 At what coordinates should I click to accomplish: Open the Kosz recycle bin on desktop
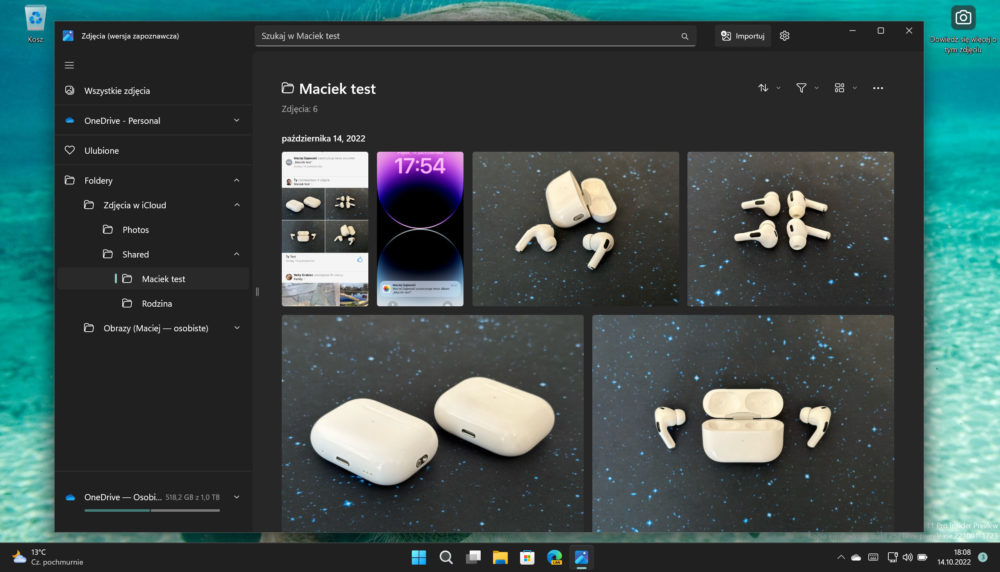click(x=35, y=24)
